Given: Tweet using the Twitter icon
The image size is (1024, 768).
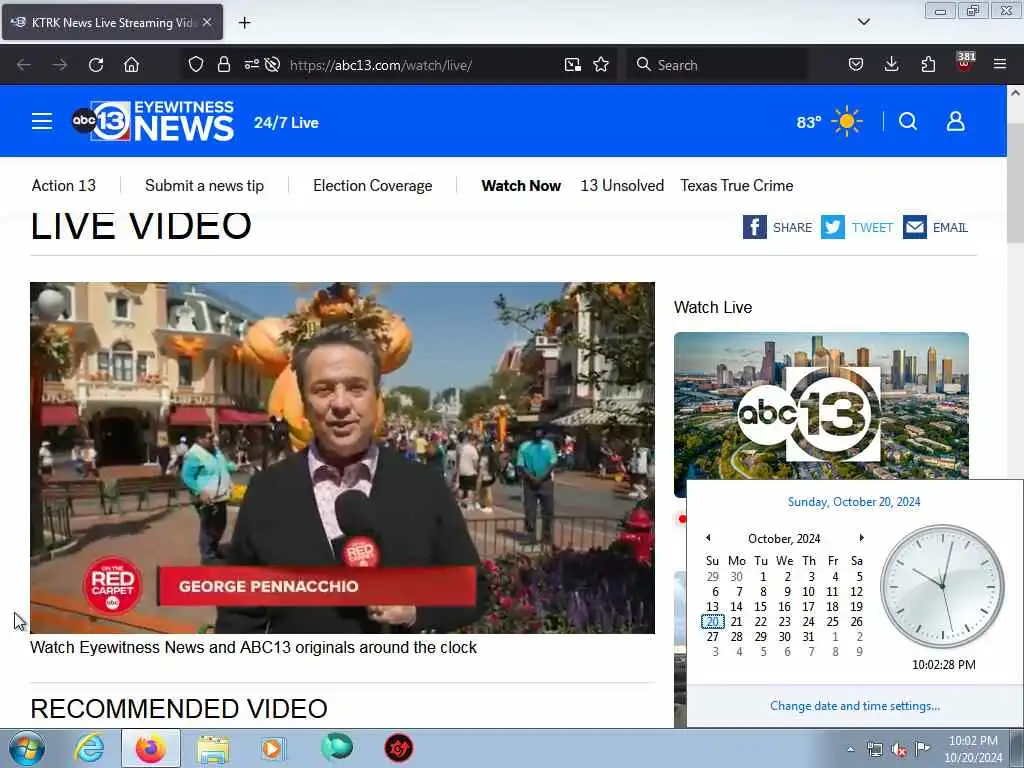Looking at the screenshot, I should coord(833,227).
